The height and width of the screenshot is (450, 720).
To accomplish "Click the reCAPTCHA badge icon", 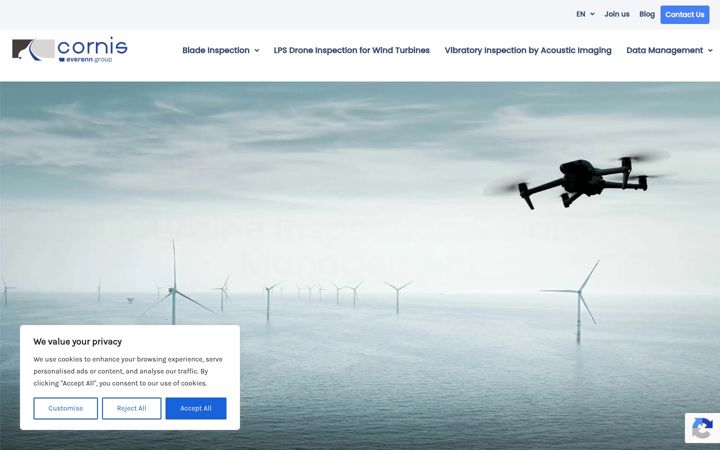I will click(x=702, y=428).
